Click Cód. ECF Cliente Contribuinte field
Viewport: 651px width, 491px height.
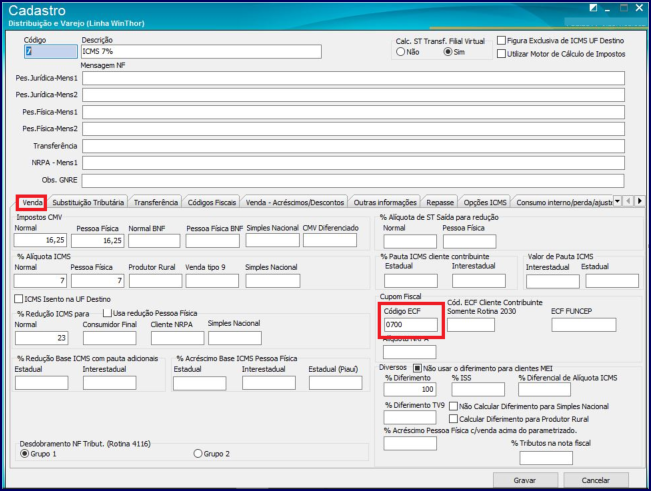(471, 325)
